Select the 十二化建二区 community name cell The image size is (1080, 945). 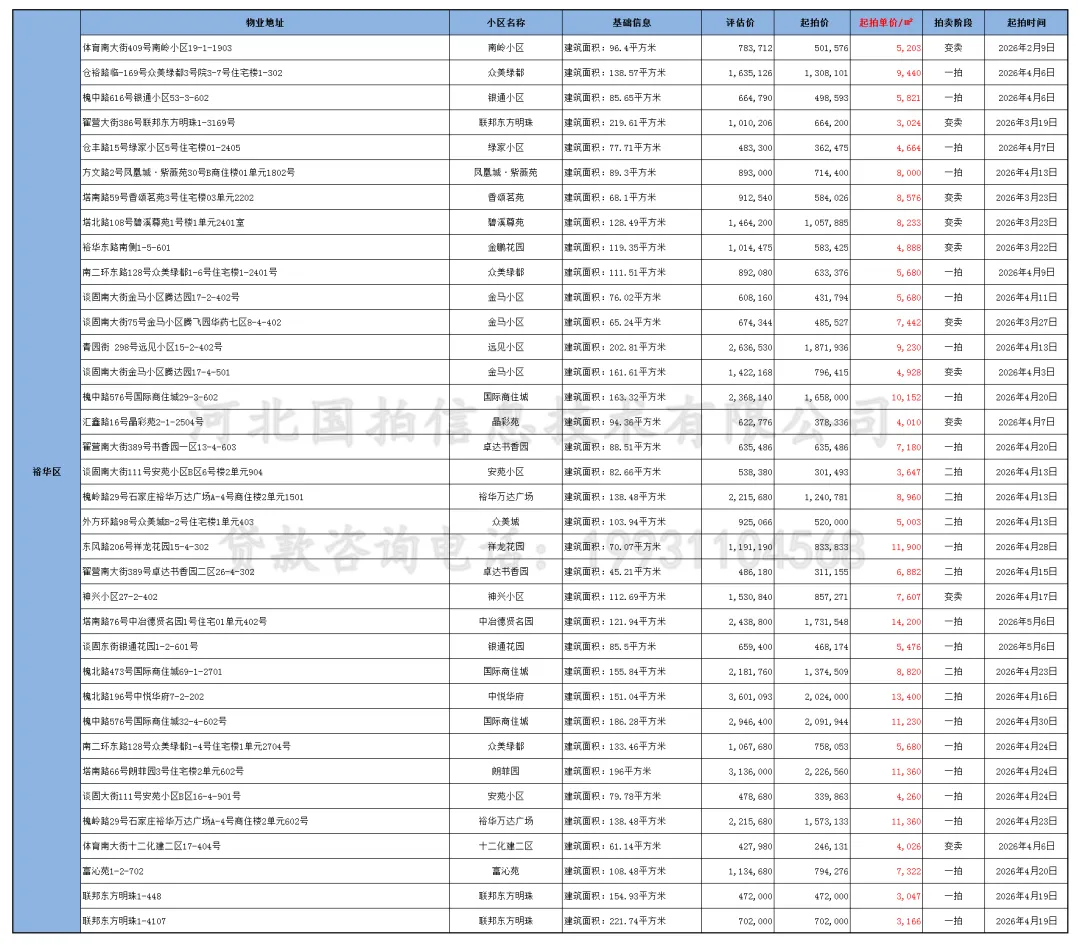pos(506,846)
